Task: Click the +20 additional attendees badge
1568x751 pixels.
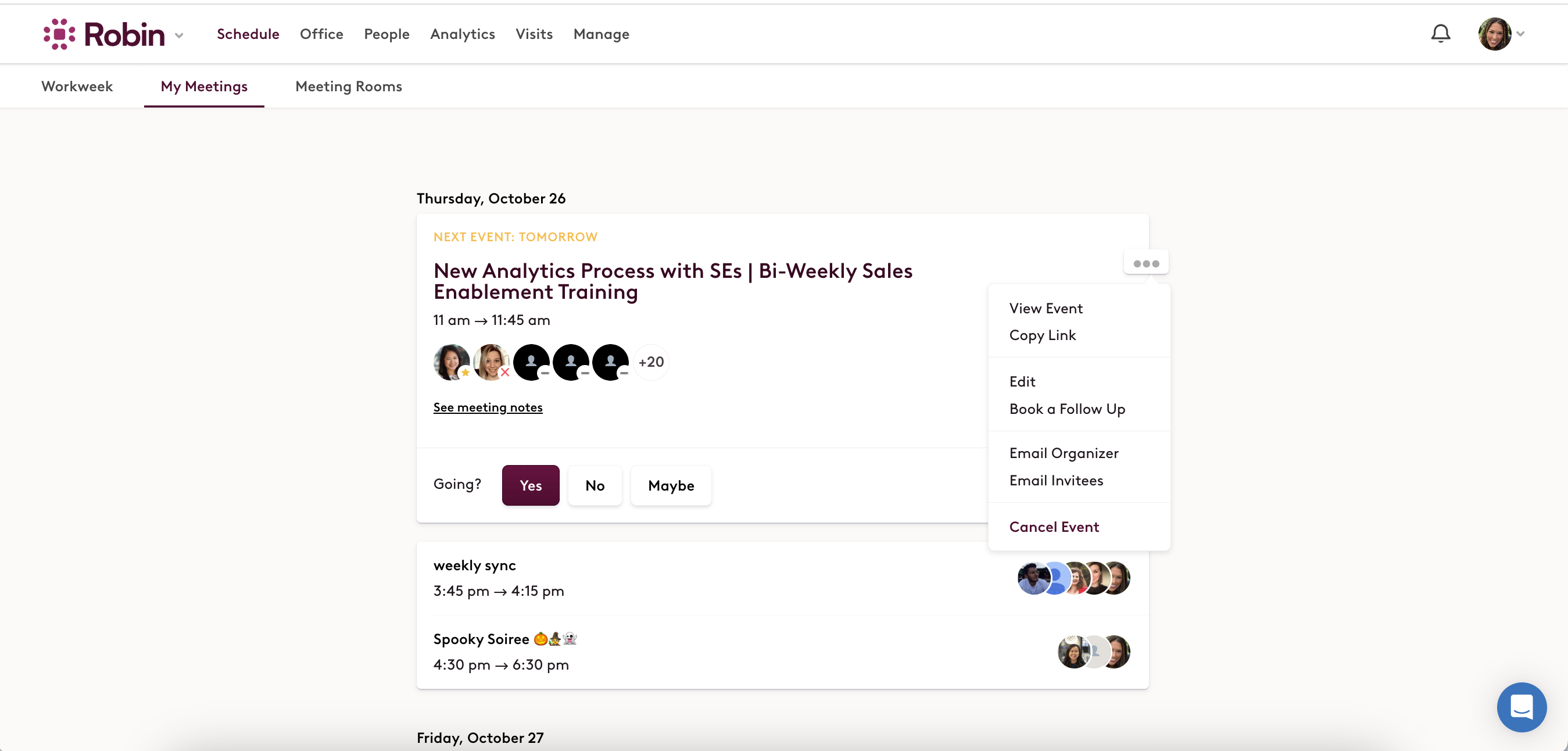Action: (651, 362)
